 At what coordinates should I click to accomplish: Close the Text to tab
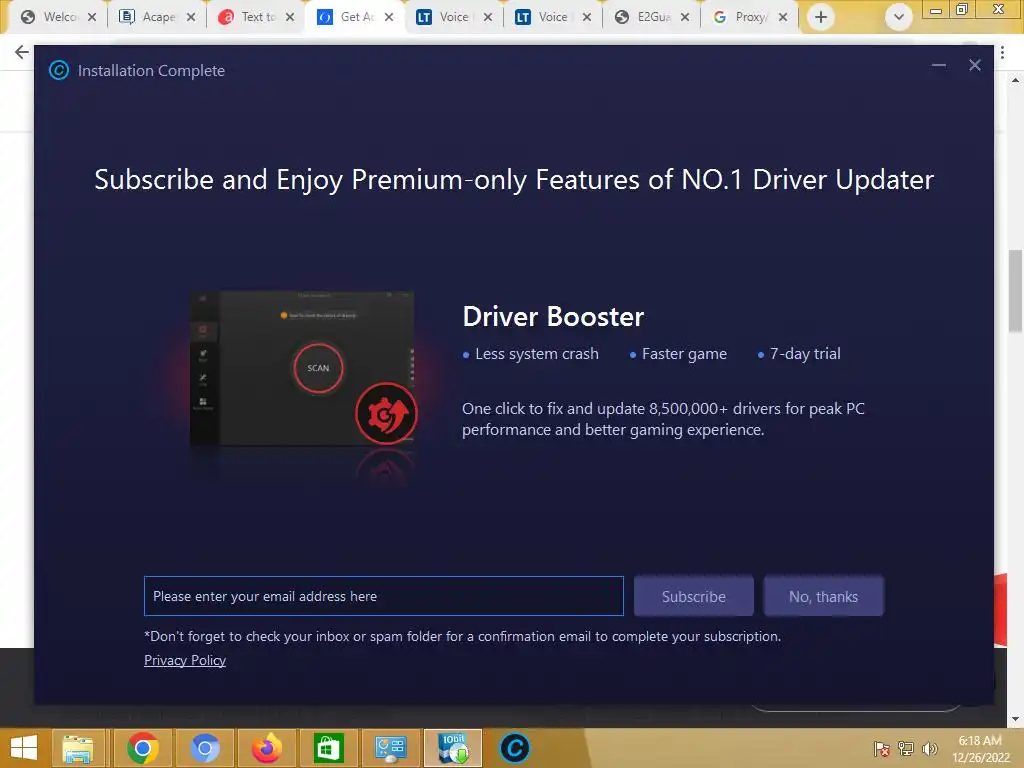pos(290,17)
